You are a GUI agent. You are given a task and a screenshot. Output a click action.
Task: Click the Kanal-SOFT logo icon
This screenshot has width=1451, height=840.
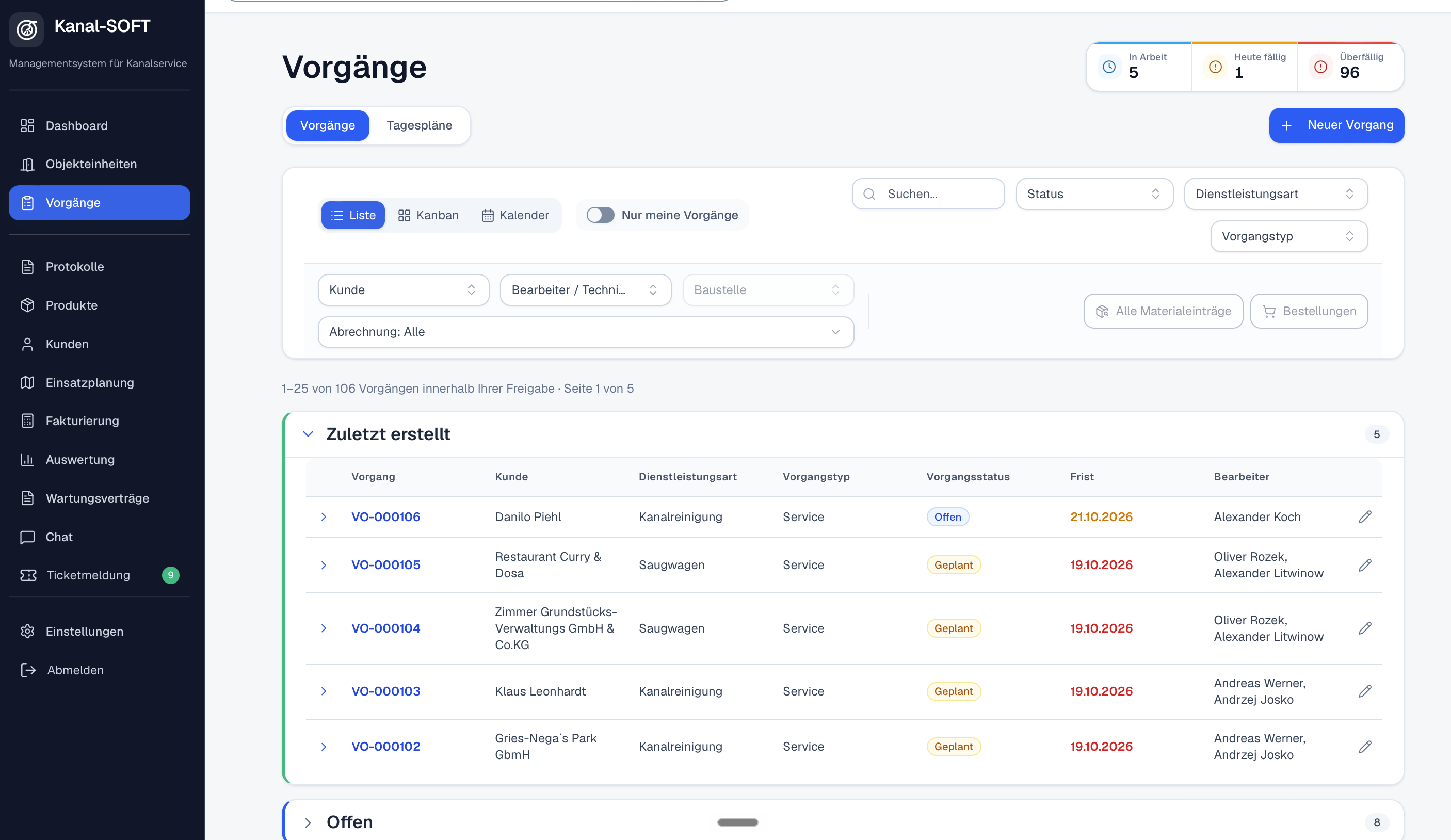click(26, 29)
